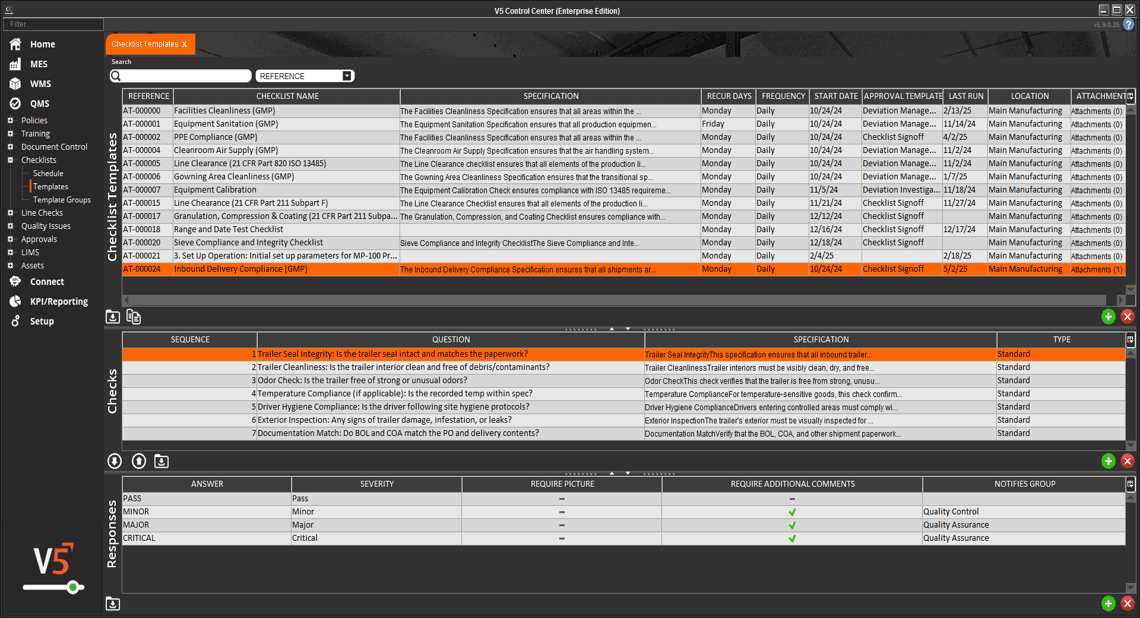Screen dimensions: 1140x618
Task: Open the MES module icon
Action: 15,64
